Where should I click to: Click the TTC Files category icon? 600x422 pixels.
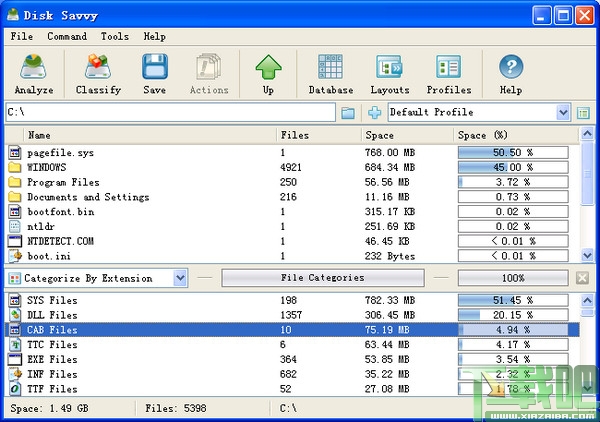15,345
